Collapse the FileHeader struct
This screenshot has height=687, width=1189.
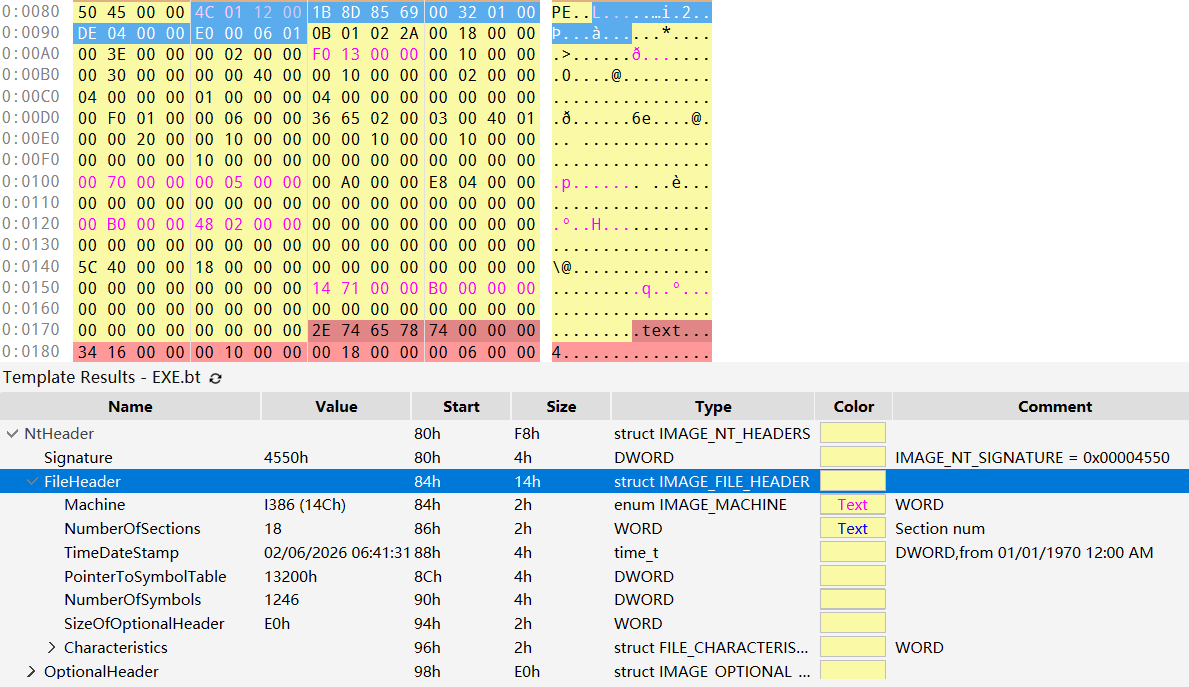(32, 482)
